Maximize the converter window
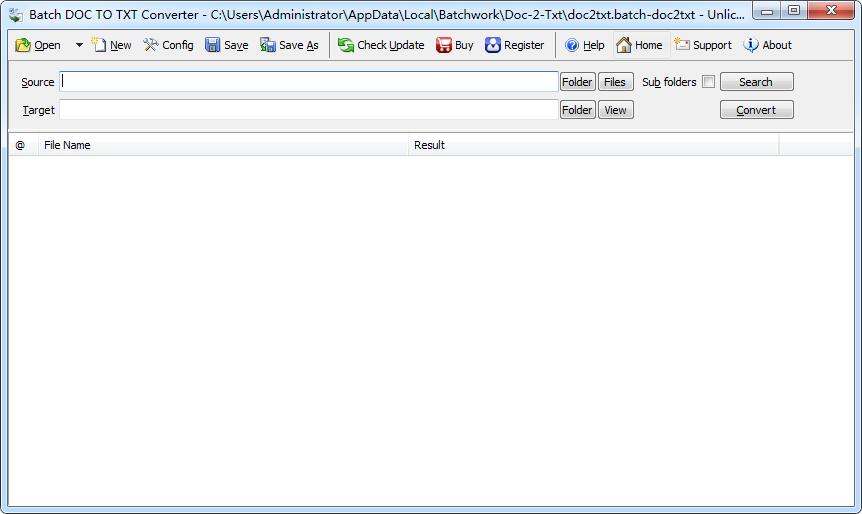The image size is (862, 514). pyautogui.click(x=794, y=10)
